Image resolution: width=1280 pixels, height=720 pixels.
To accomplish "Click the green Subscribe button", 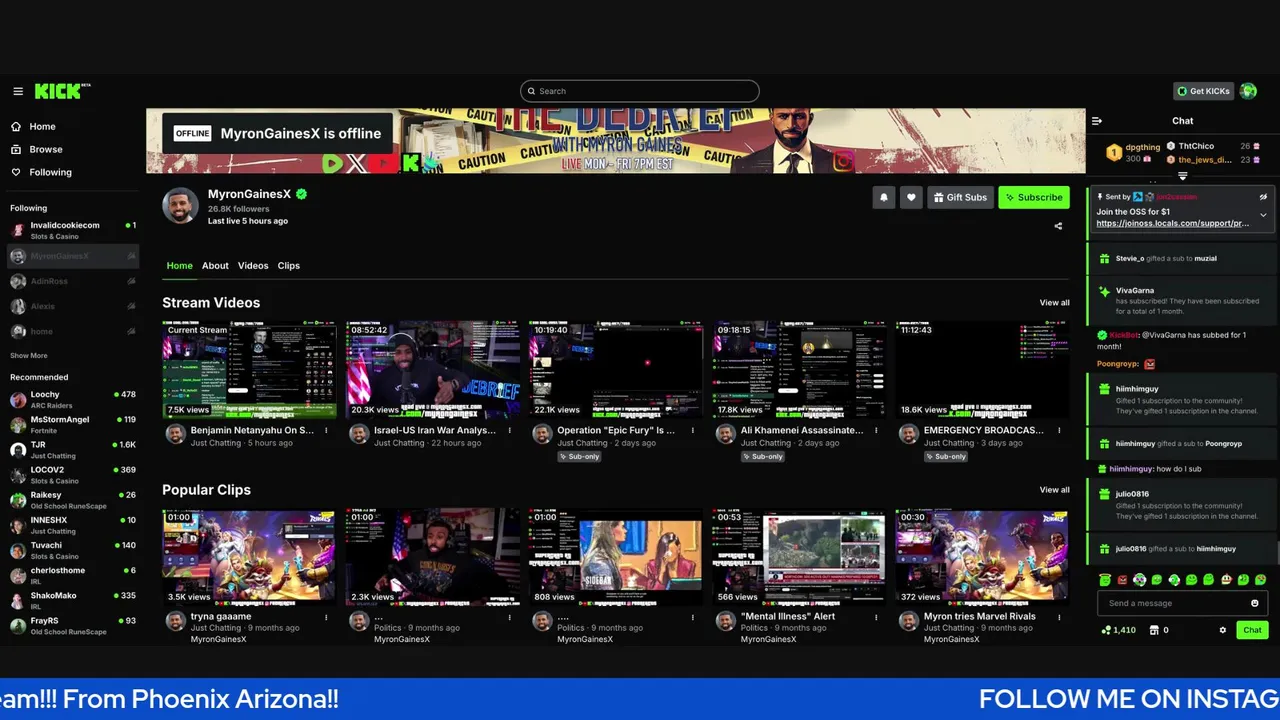I will (x=1034, y=197).
